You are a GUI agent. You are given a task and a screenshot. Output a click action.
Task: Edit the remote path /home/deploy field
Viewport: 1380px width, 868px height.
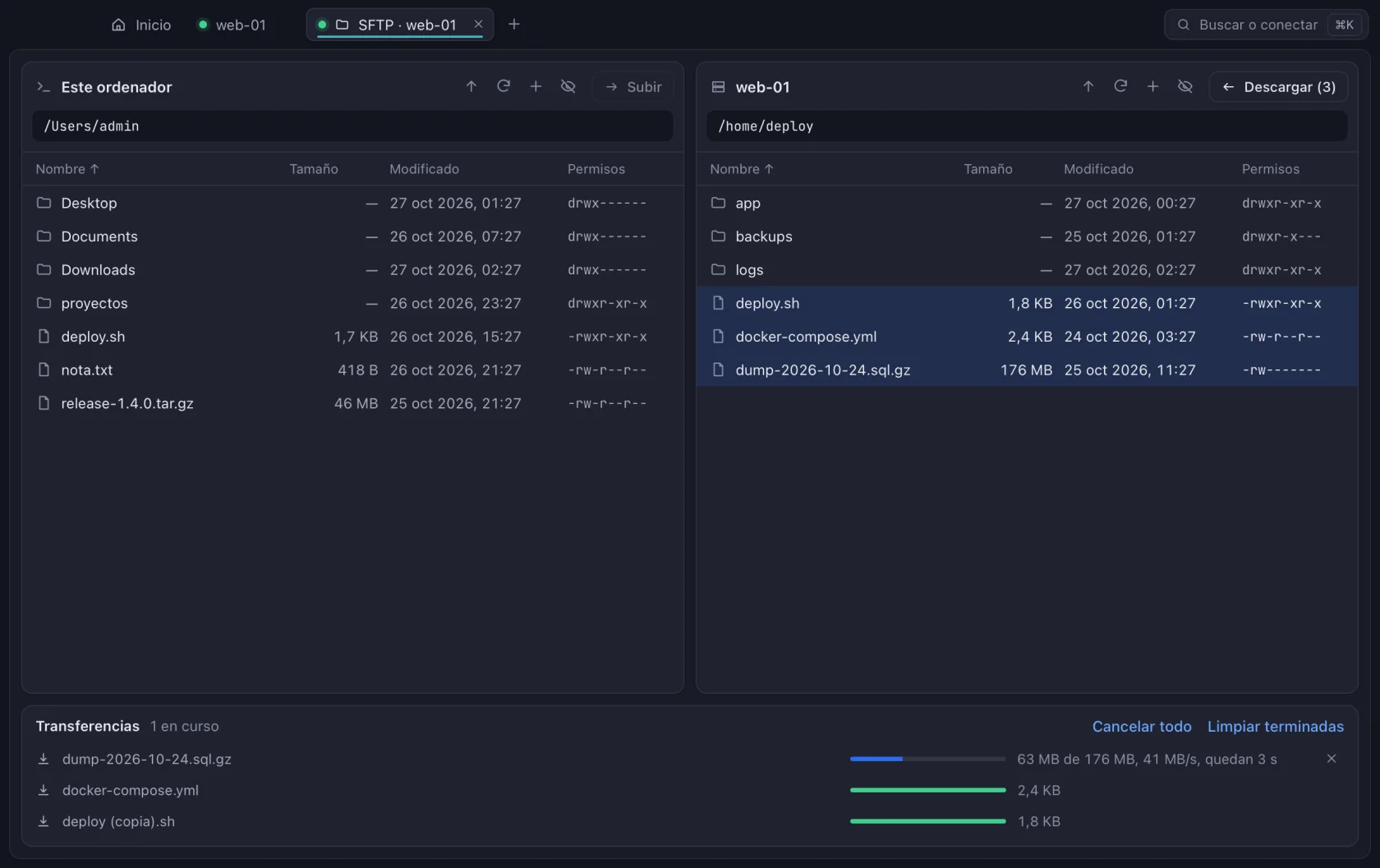(x=1027, y=126)
